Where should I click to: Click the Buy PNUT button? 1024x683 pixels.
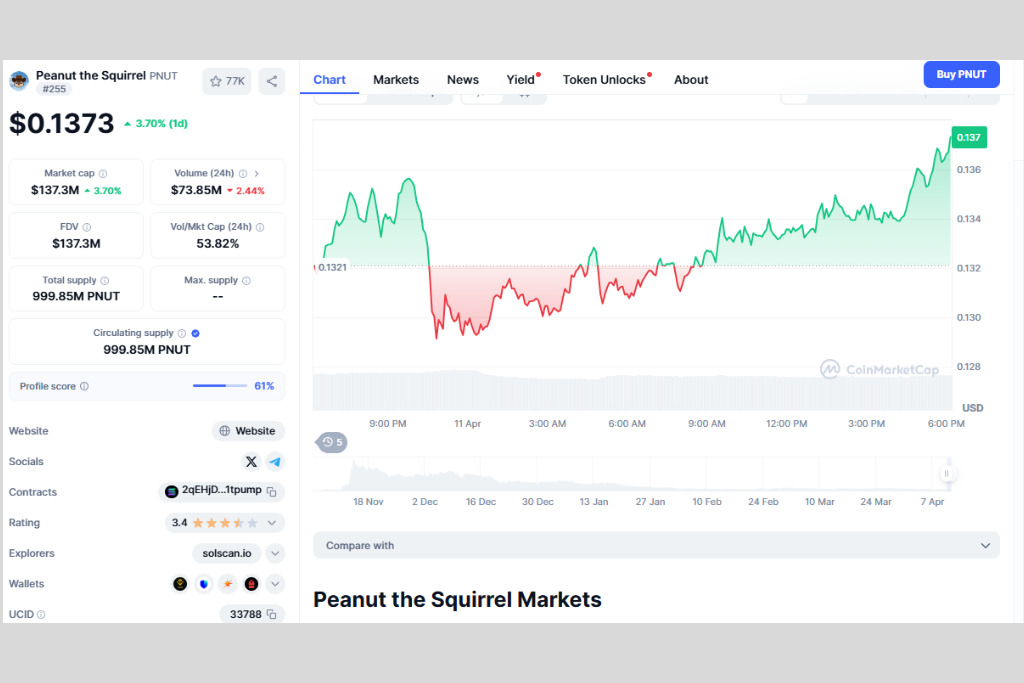[x=961, y=74]
